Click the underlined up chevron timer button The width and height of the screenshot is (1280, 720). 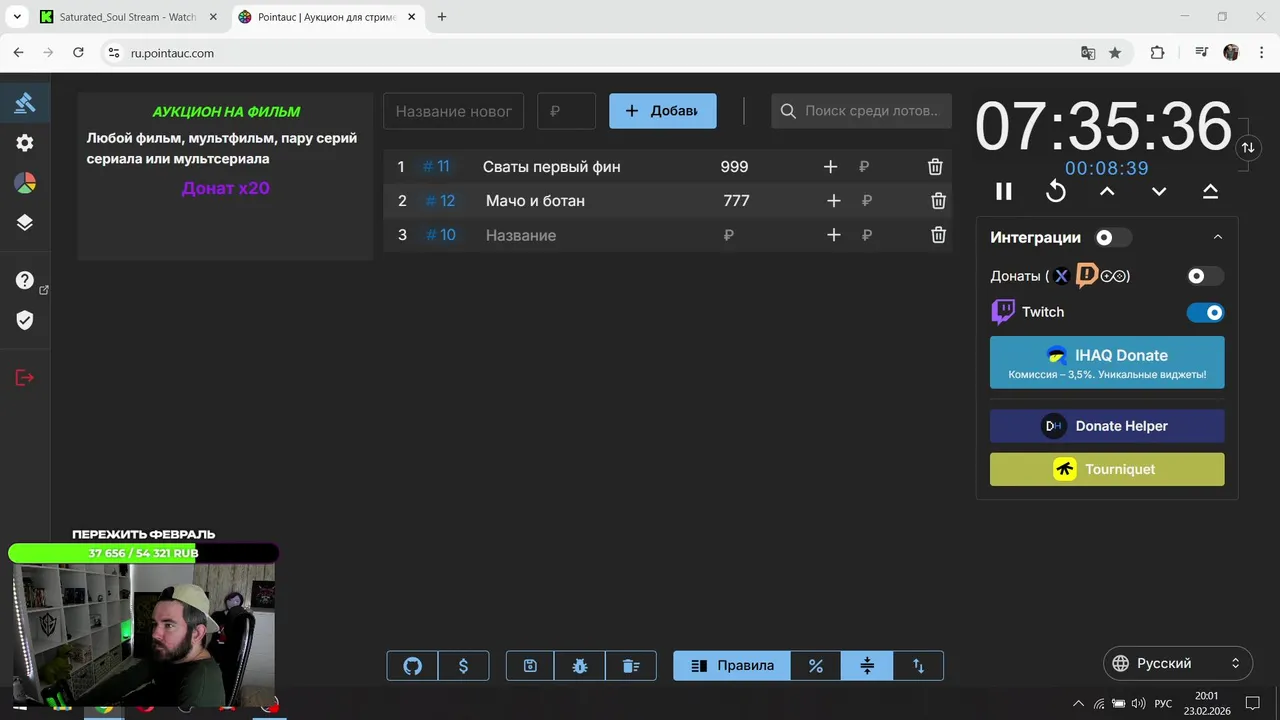pos(1210,191)
